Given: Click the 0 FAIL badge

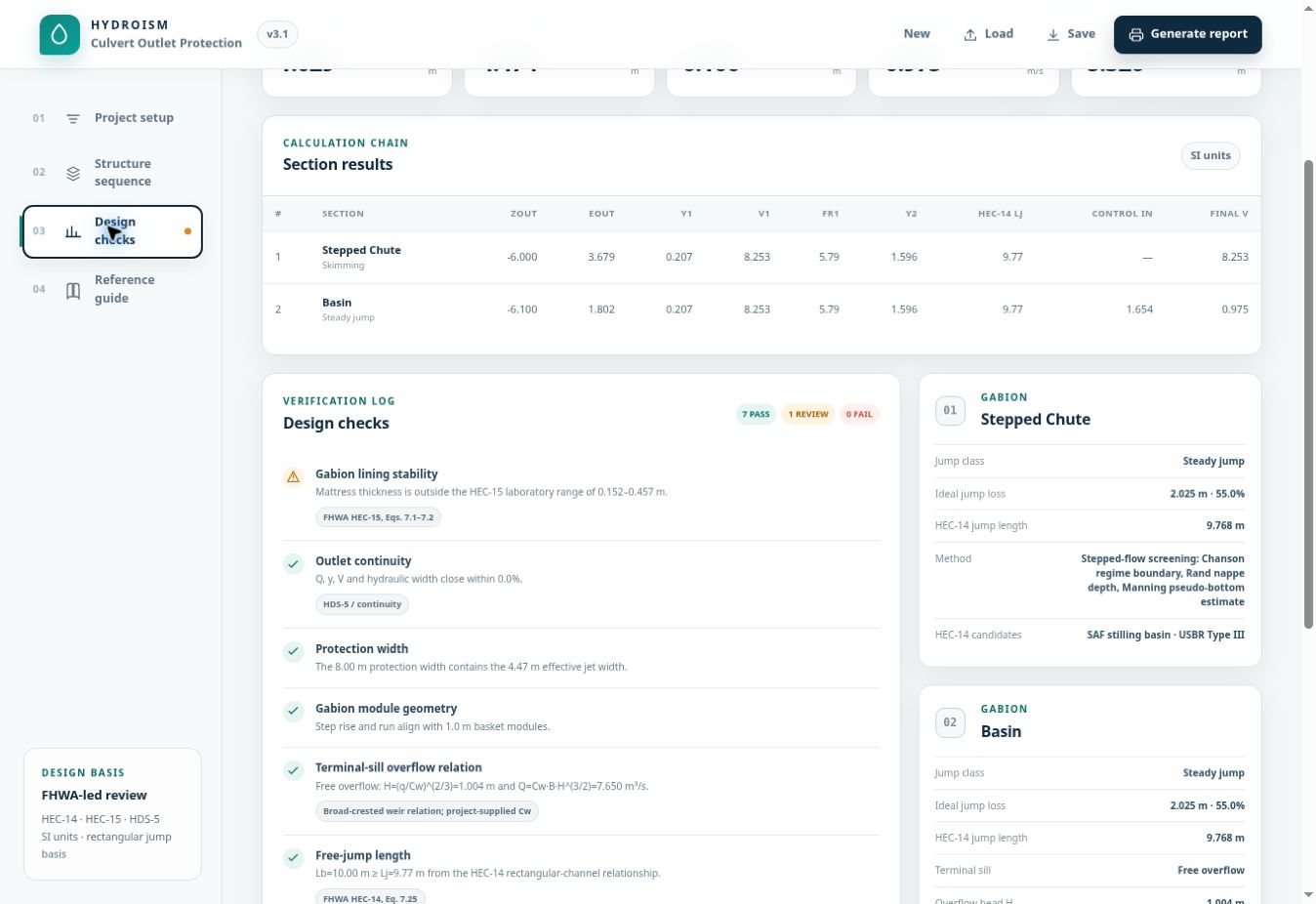Looking at the screenshot, I should coord(859,415).
